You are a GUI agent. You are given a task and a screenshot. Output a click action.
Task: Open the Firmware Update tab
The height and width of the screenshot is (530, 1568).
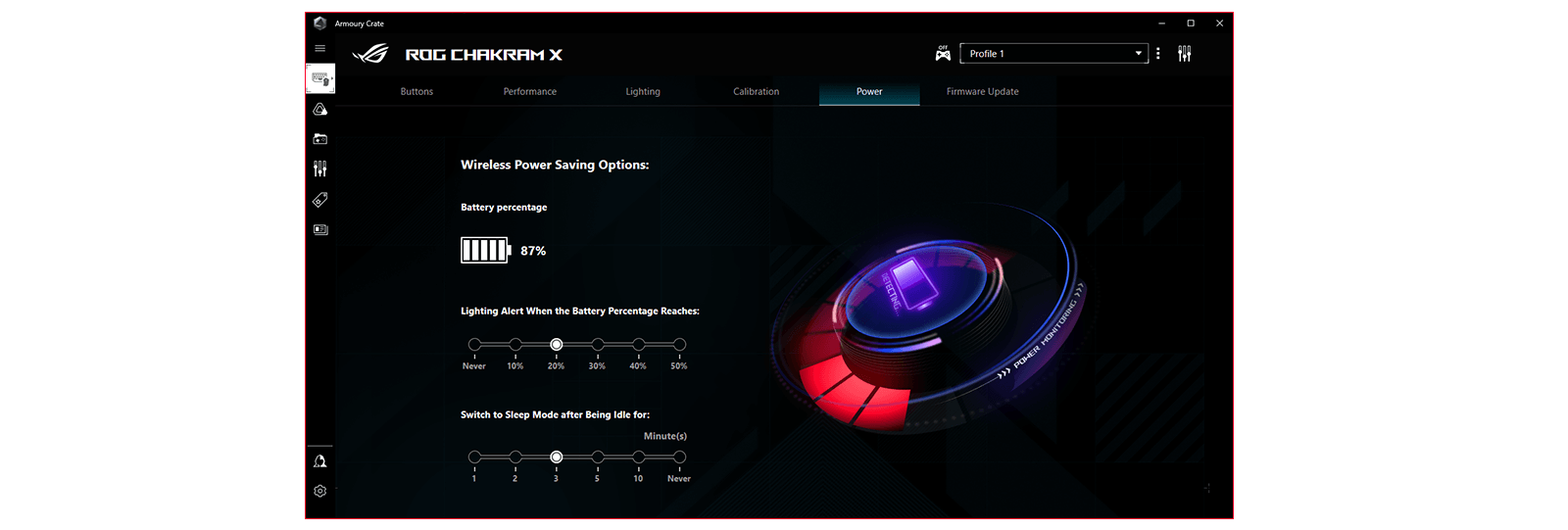coord(982,92)
